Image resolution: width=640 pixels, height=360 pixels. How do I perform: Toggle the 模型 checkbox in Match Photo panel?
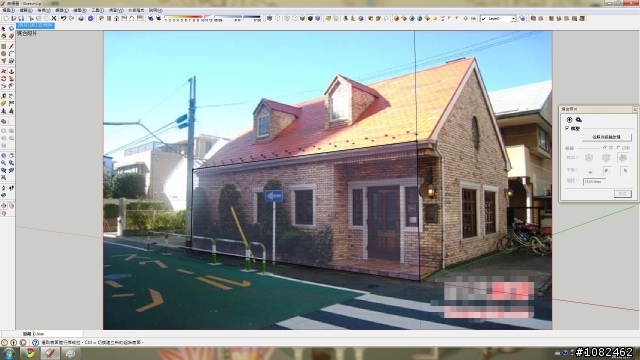click(567, 128)
